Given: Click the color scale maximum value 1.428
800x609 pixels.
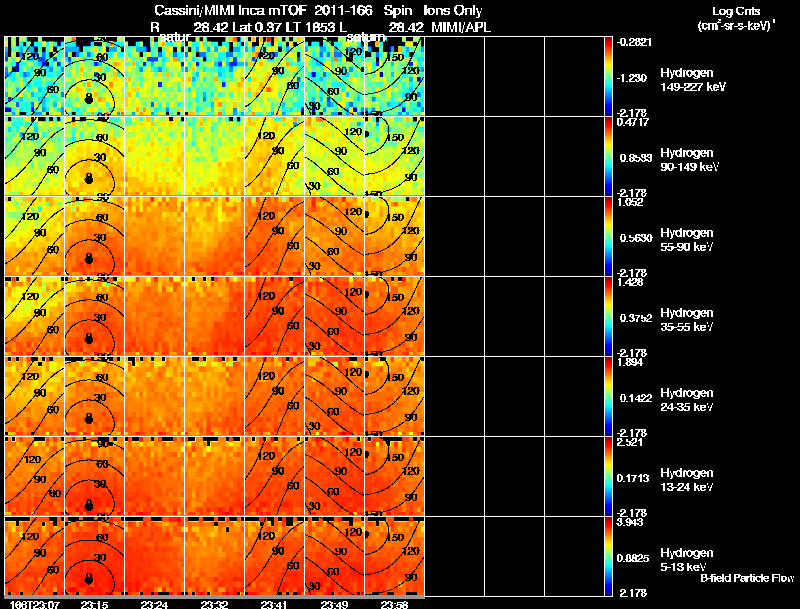Looking at the screenshot, I should click(x=630, y=282).
